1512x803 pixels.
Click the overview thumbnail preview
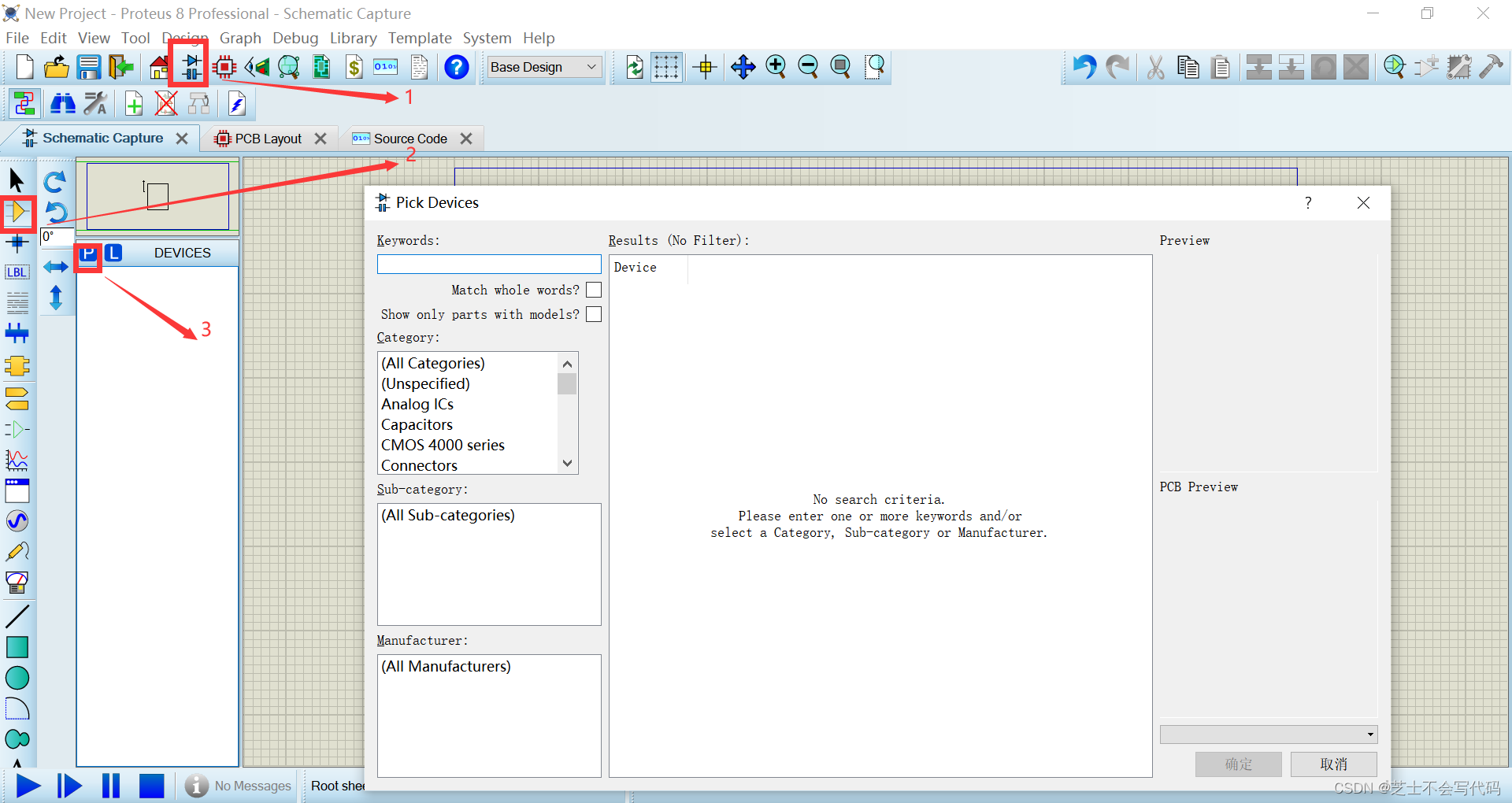(157, 196)
